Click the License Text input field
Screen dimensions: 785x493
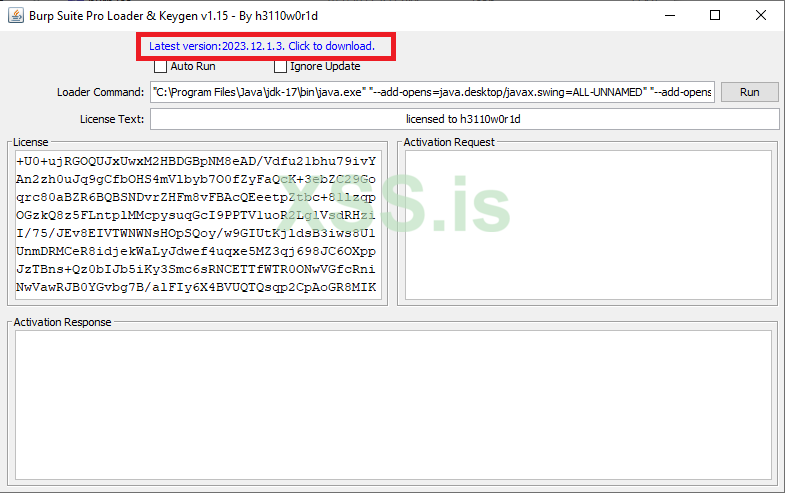465,119
